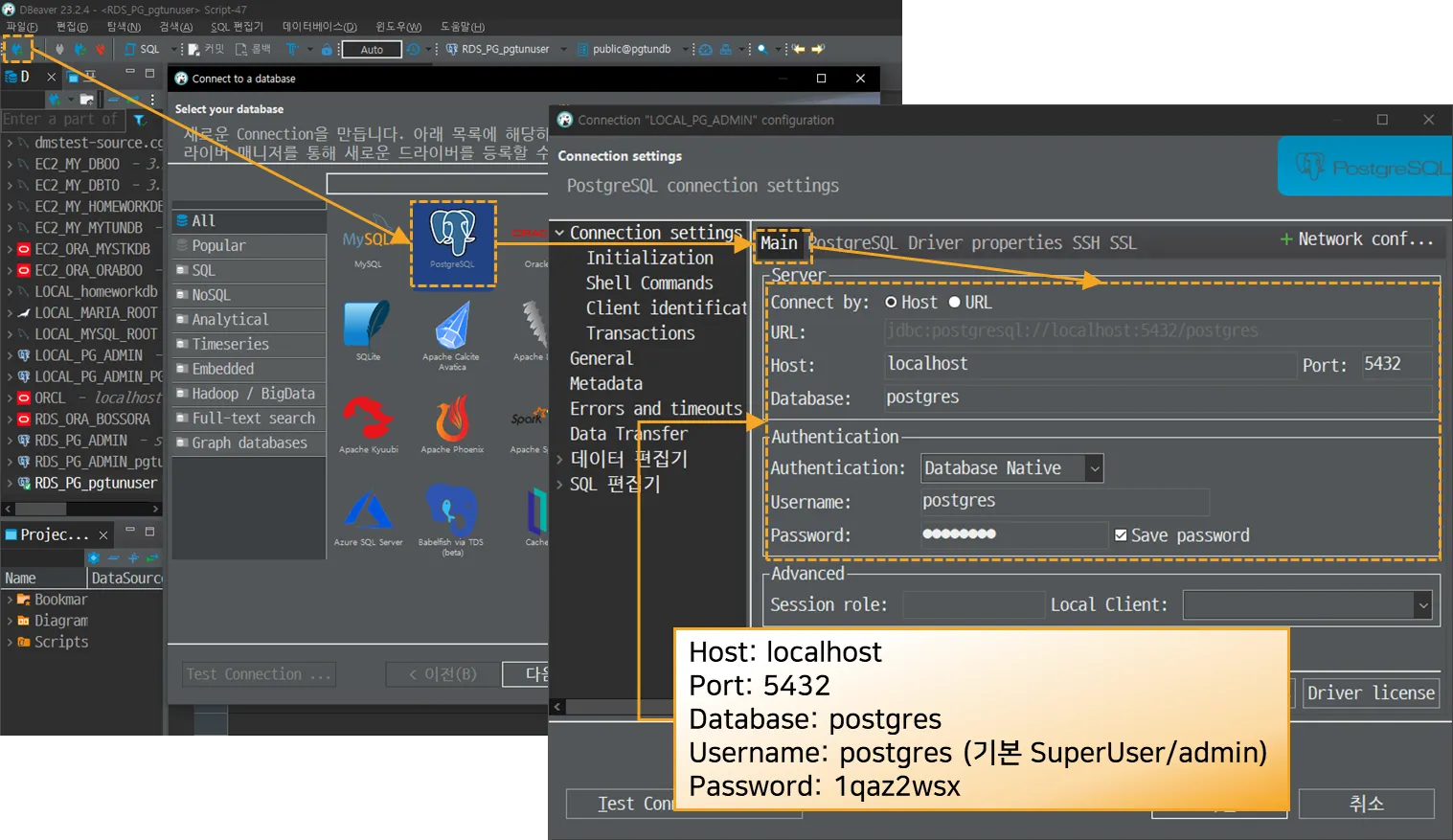1453x840 pixels.
Task: Click the new connection plug icon in toolbar
Action: 17,49
